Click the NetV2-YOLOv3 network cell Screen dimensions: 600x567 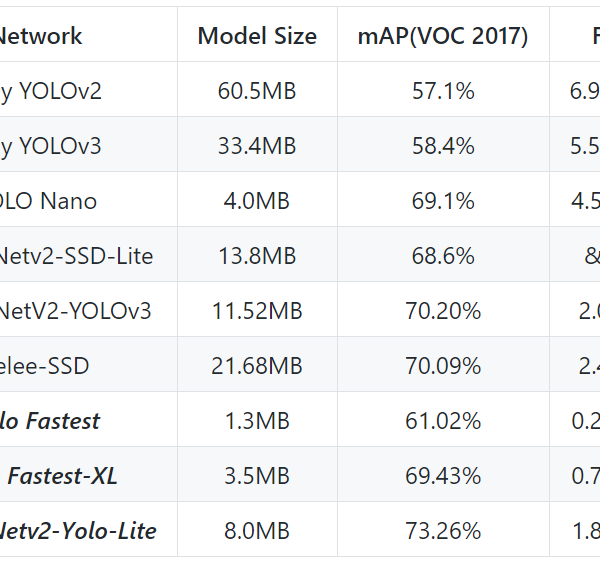pos(75,311)
